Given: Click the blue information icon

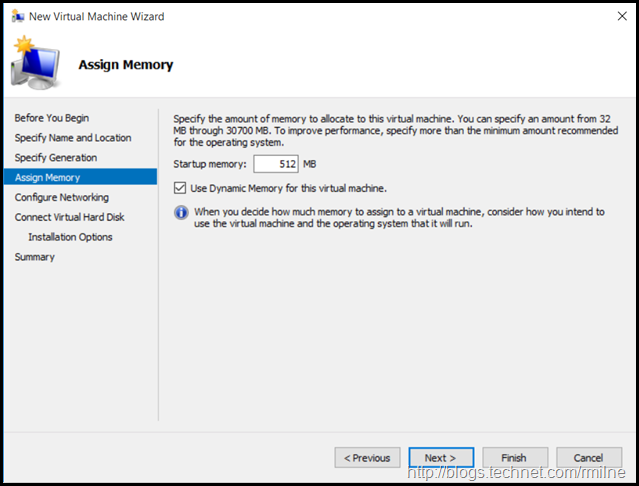Looking at the screenshot, I should pyautogui.click(x=181, y=212).
